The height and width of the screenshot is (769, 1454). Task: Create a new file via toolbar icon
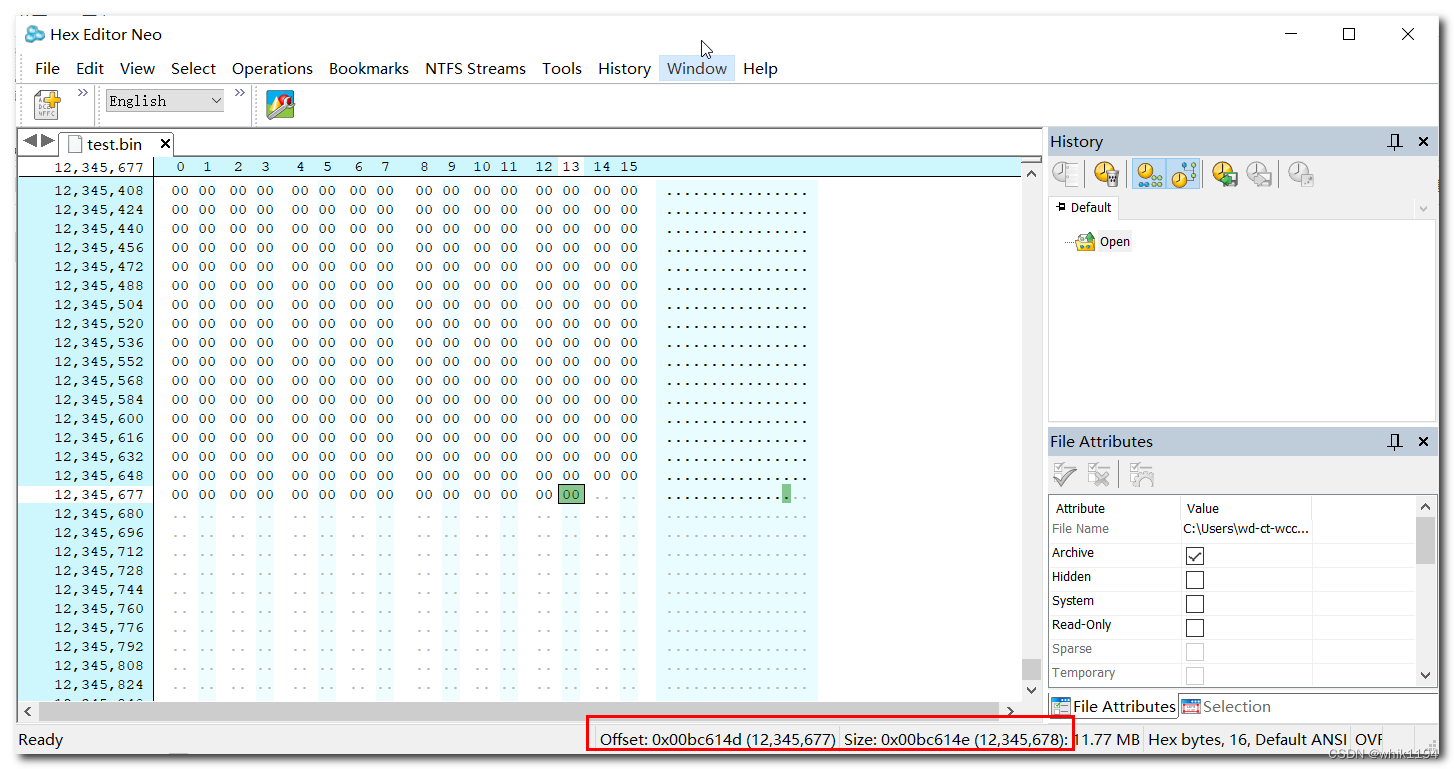[48, 103]
